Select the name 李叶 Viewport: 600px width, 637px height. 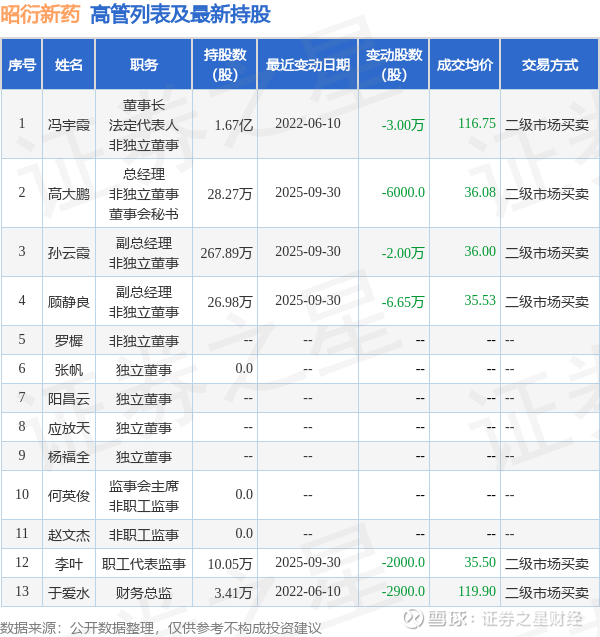click(x=69, y=563)
